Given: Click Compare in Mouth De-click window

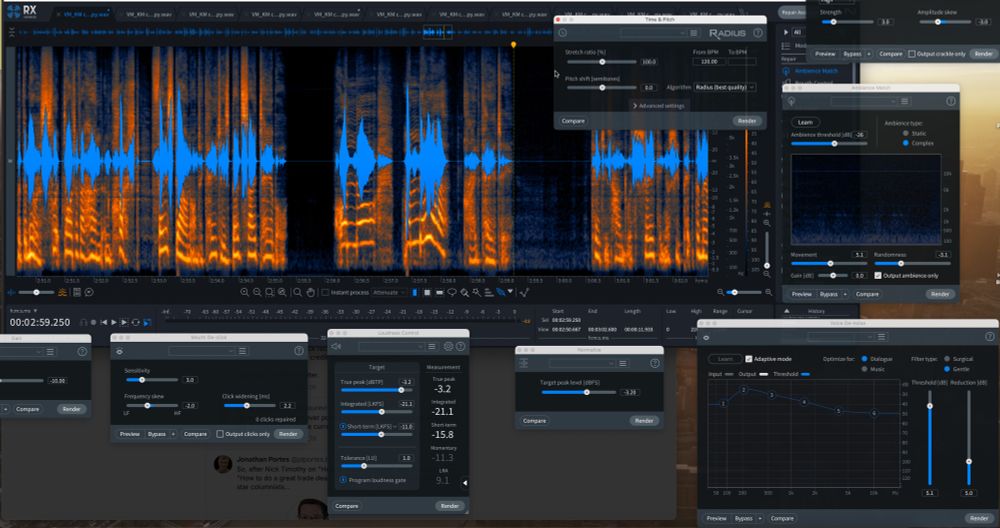Looking at the screenshot, I should tap(195, 434).
